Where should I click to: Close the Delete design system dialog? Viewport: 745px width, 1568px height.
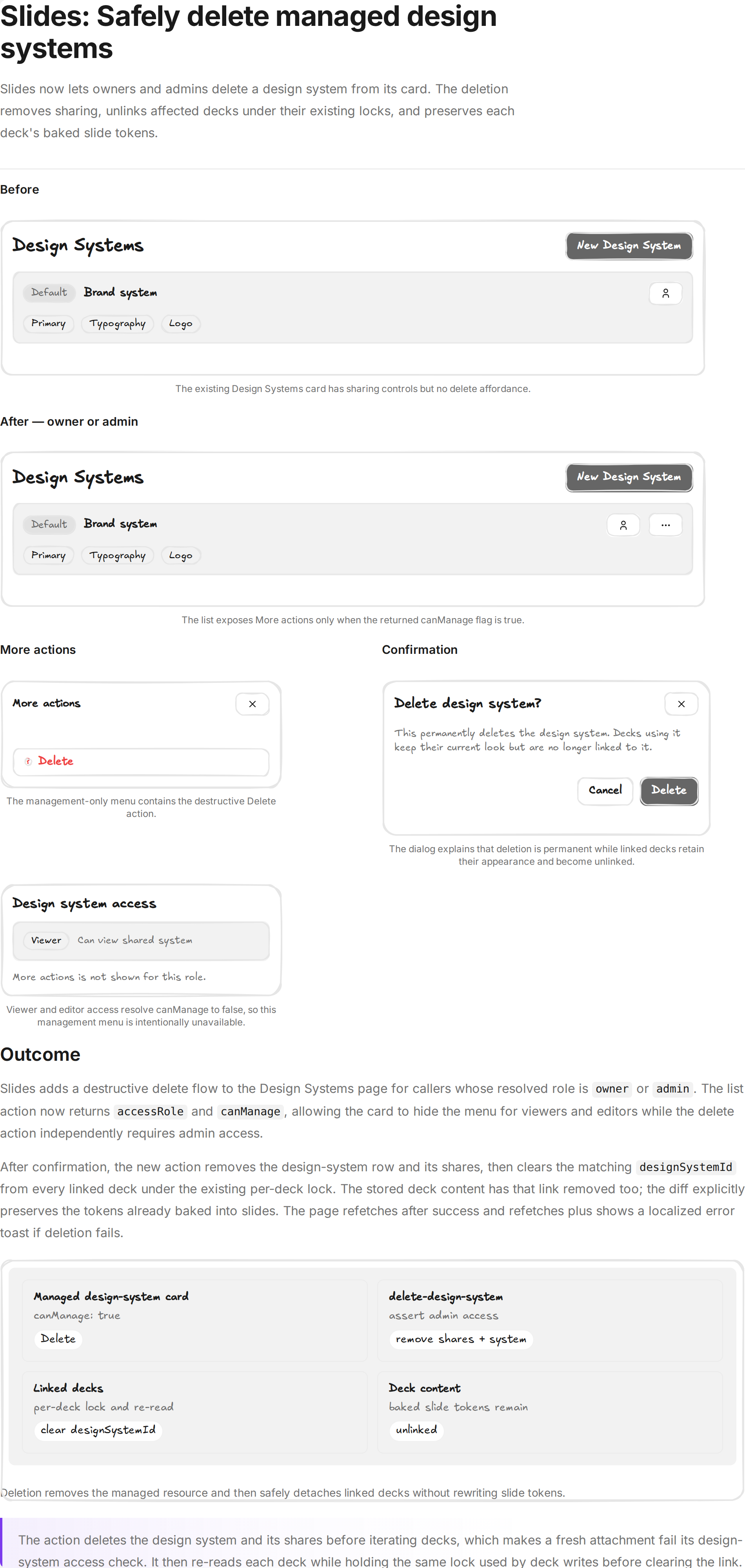tap(681, 704)
